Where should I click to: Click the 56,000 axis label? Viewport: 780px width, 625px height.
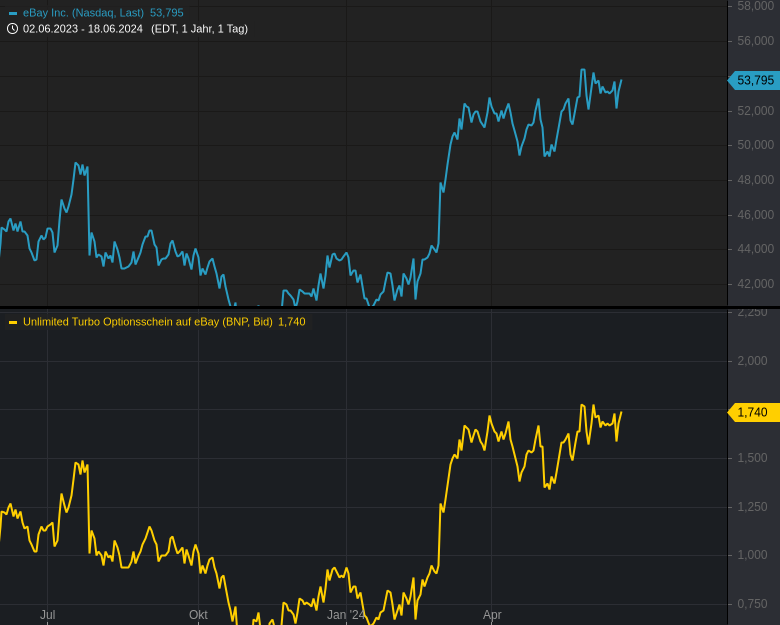[x=756, y=41]
